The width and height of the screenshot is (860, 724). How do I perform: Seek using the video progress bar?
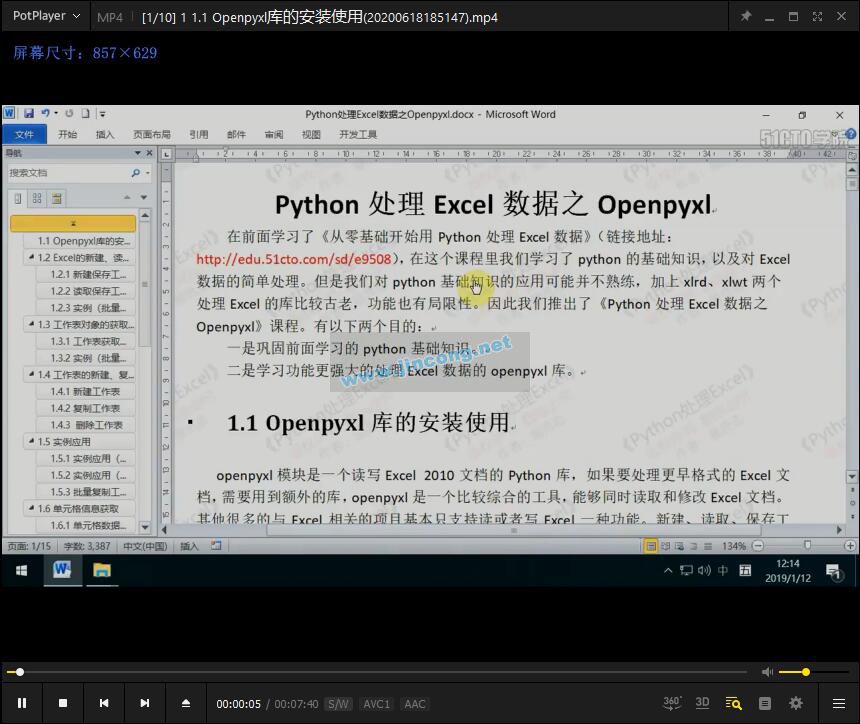coord(377,672)
